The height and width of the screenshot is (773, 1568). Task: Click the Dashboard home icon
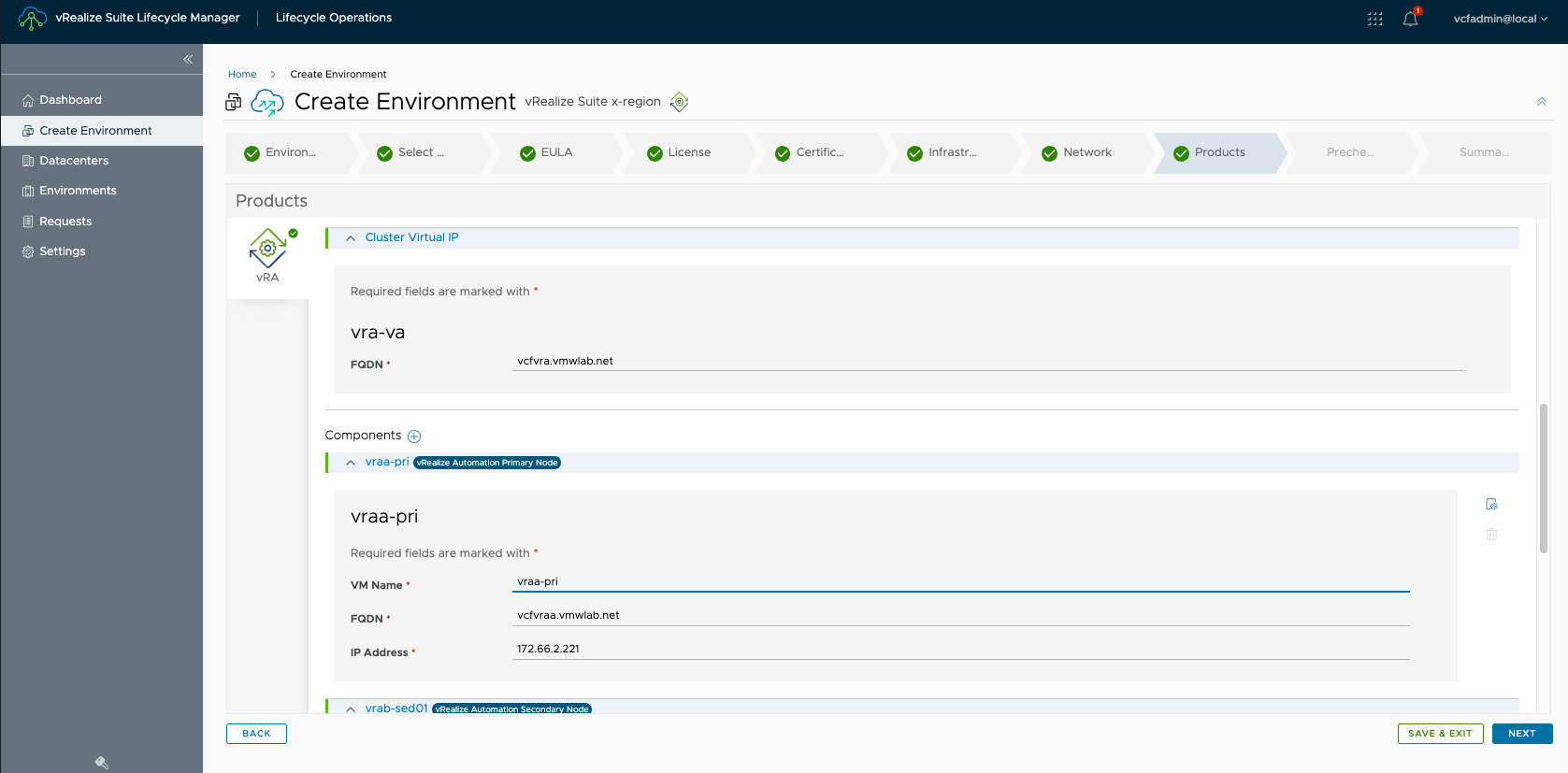tap(28, 100)
